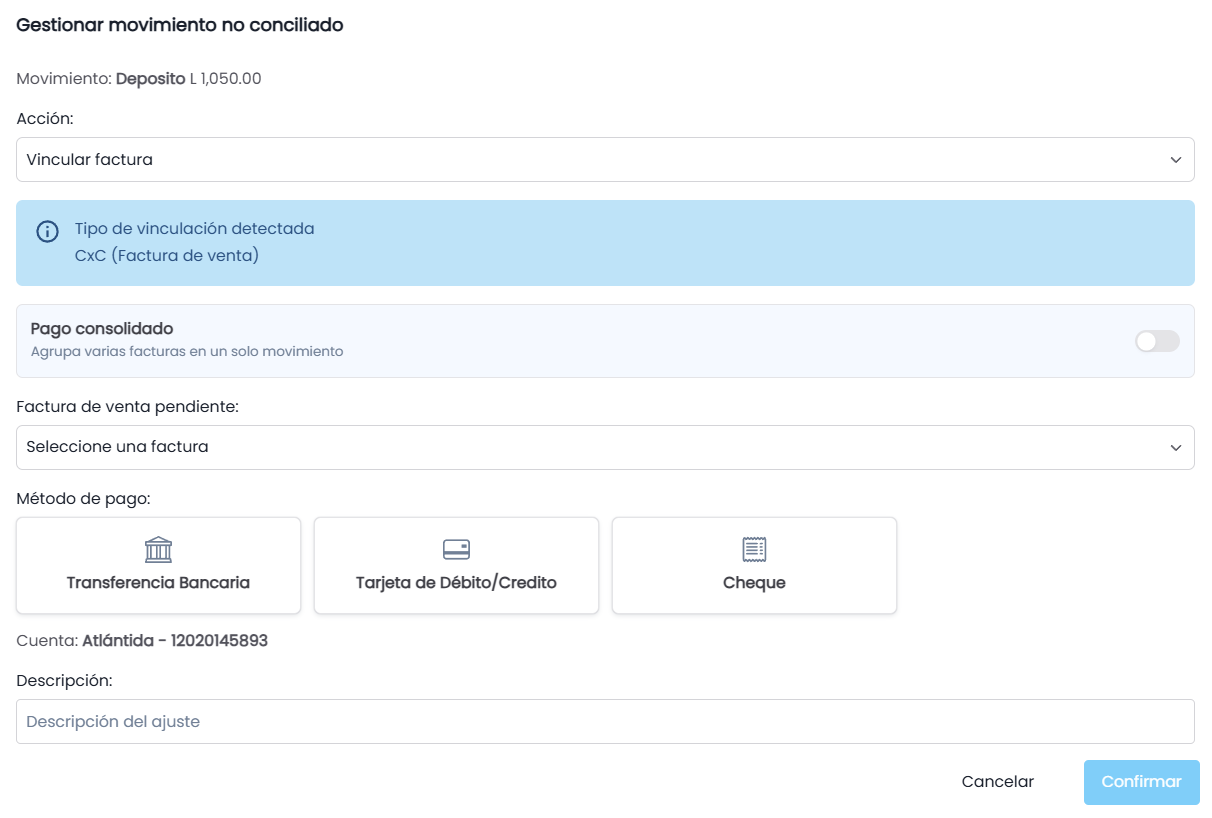Enable the Pago consolidado switch
The image size is (1212, 818).
(1157, 341)
